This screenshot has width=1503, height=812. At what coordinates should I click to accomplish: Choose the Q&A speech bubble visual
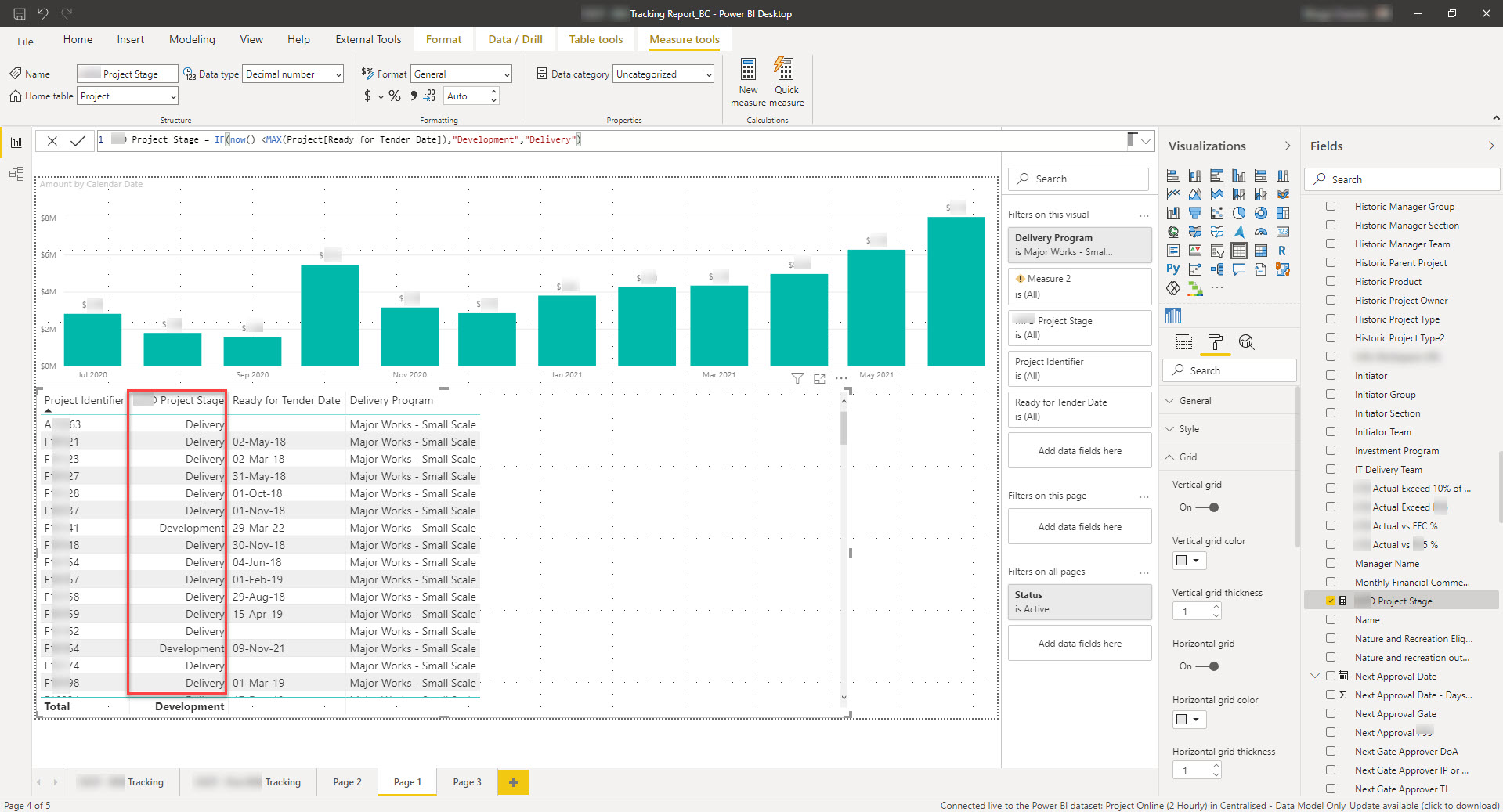(x=1238, y=269)
